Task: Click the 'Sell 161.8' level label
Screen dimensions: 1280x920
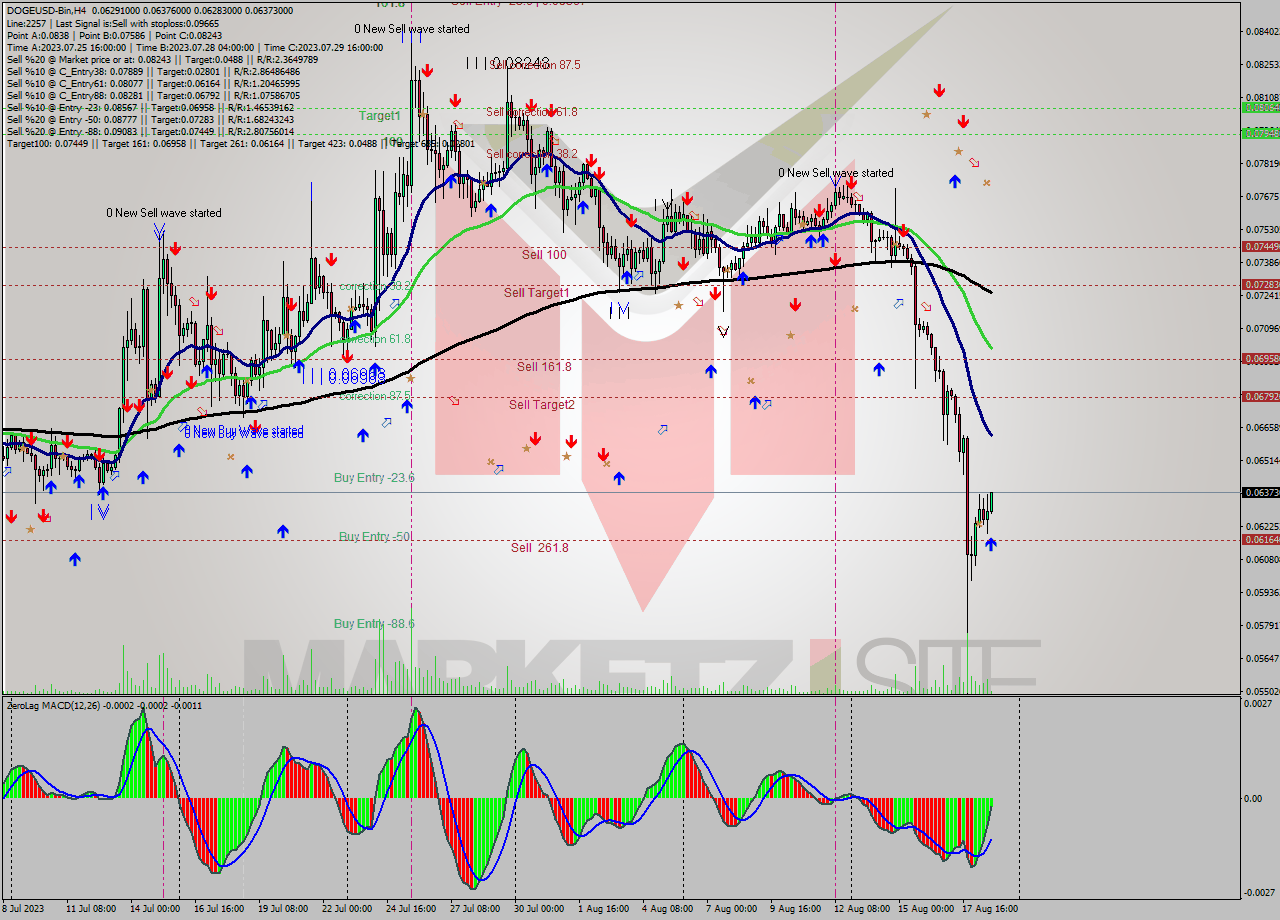Action: click(x=544, y=367)
